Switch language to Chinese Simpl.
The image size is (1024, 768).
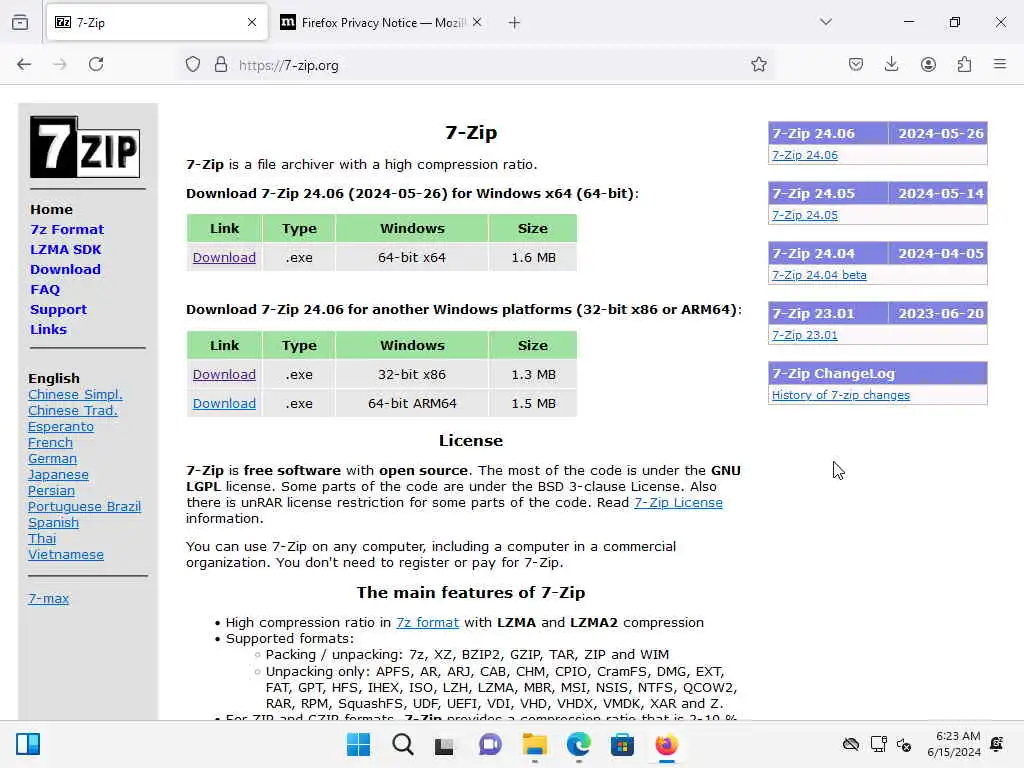point(75,394)
